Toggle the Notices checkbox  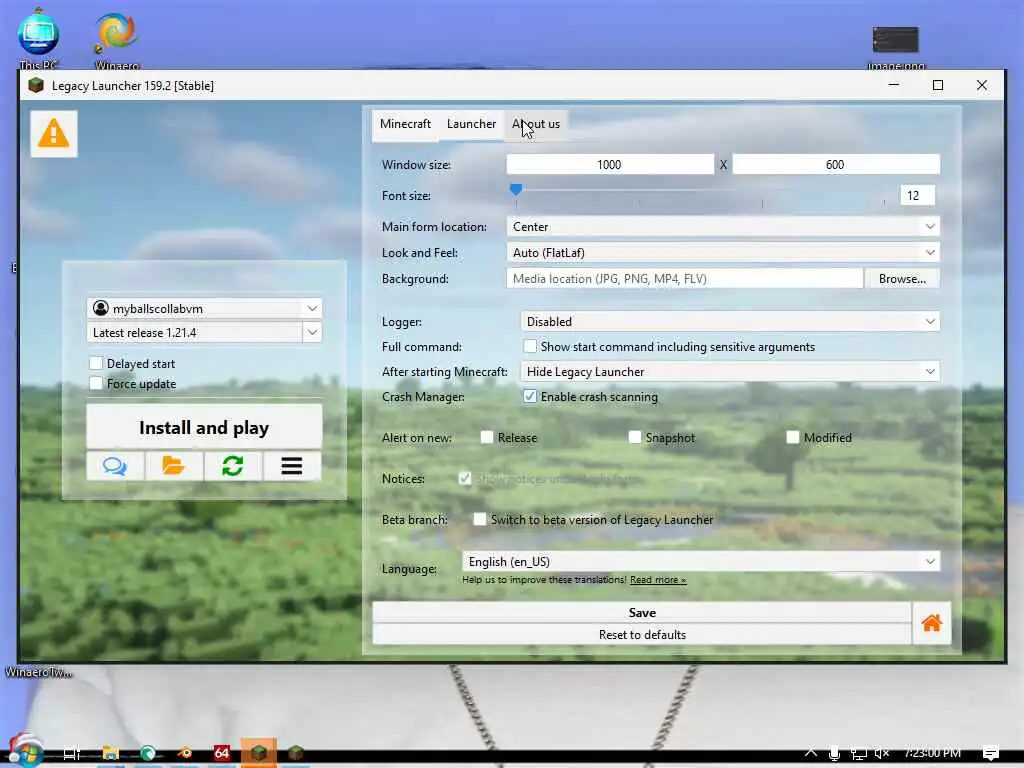click(x=465, y=479)
